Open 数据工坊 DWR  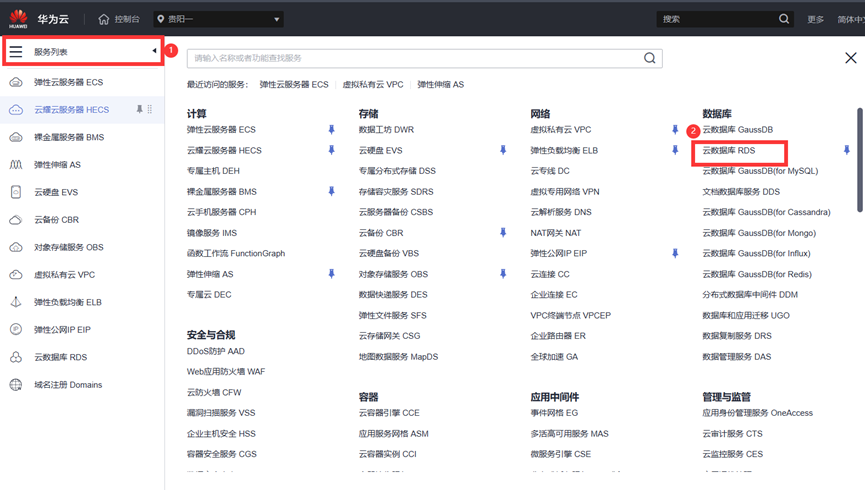(x=386, y=130)
